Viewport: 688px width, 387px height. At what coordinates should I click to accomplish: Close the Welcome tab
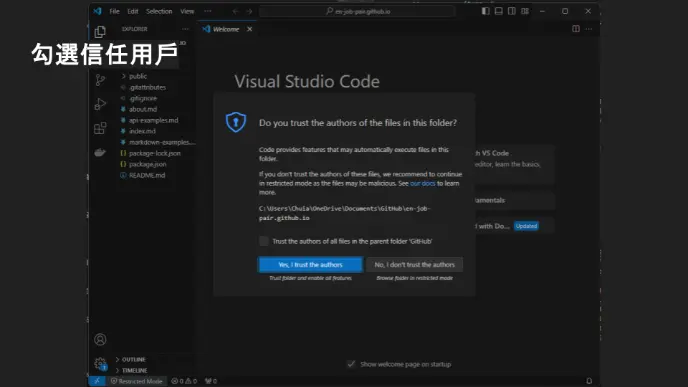click(x=249, y=29)
